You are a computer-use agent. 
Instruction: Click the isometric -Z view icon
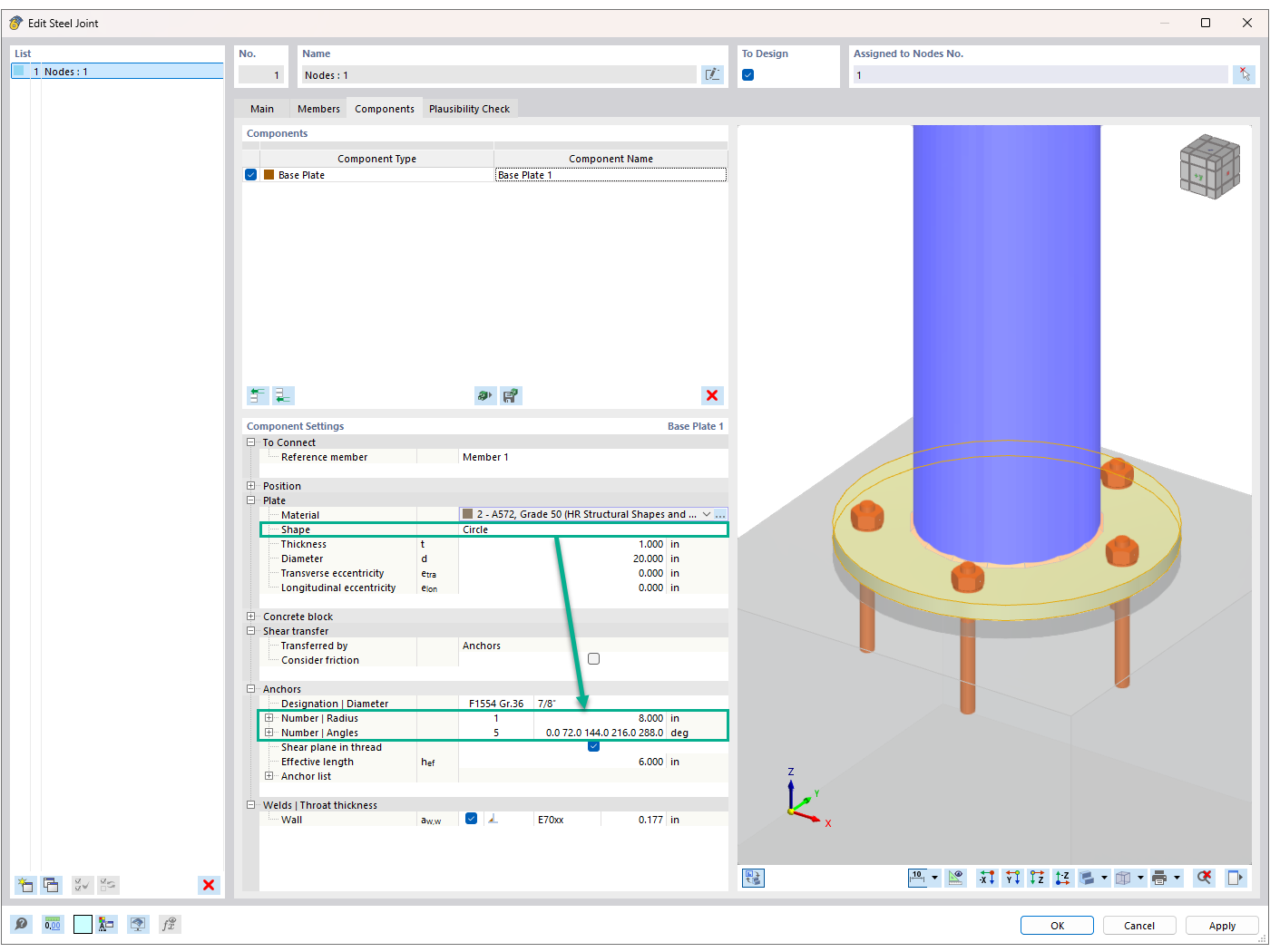pos(1062,878)
